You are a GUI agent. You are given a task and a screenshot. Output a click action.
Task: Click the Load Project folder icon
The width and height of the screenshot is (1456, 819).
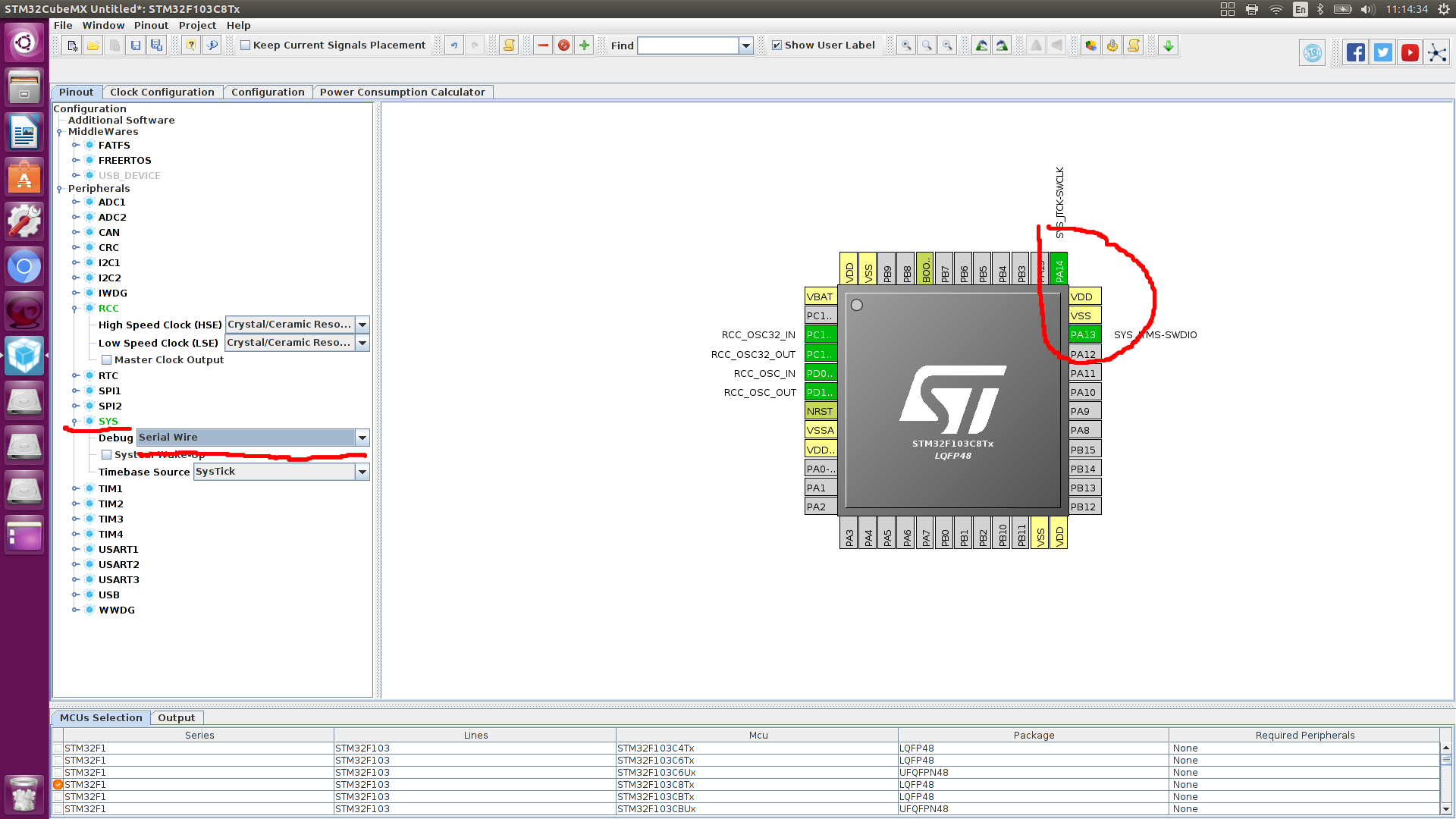click(x=93, y=45)
